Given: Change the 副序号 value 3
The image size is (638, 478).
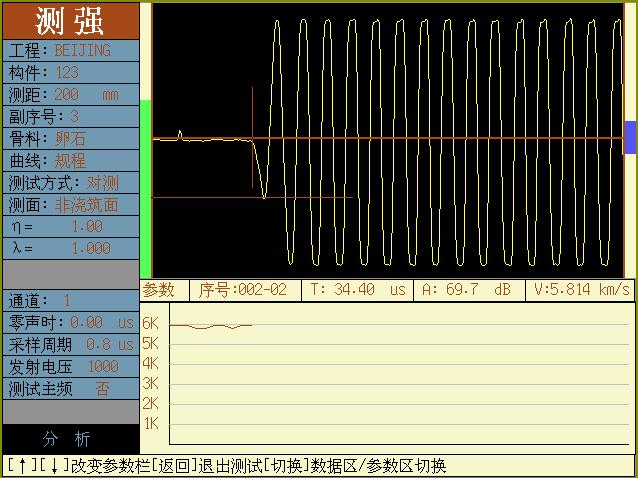Looking at the screenshot, I should tap(69, 116).
